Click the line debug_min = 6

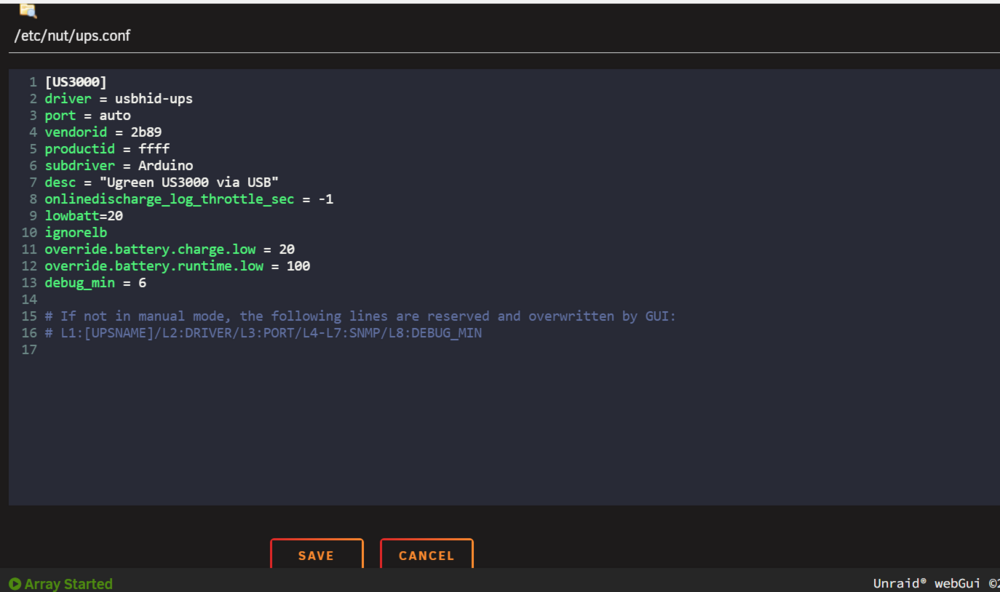(95, 283)
